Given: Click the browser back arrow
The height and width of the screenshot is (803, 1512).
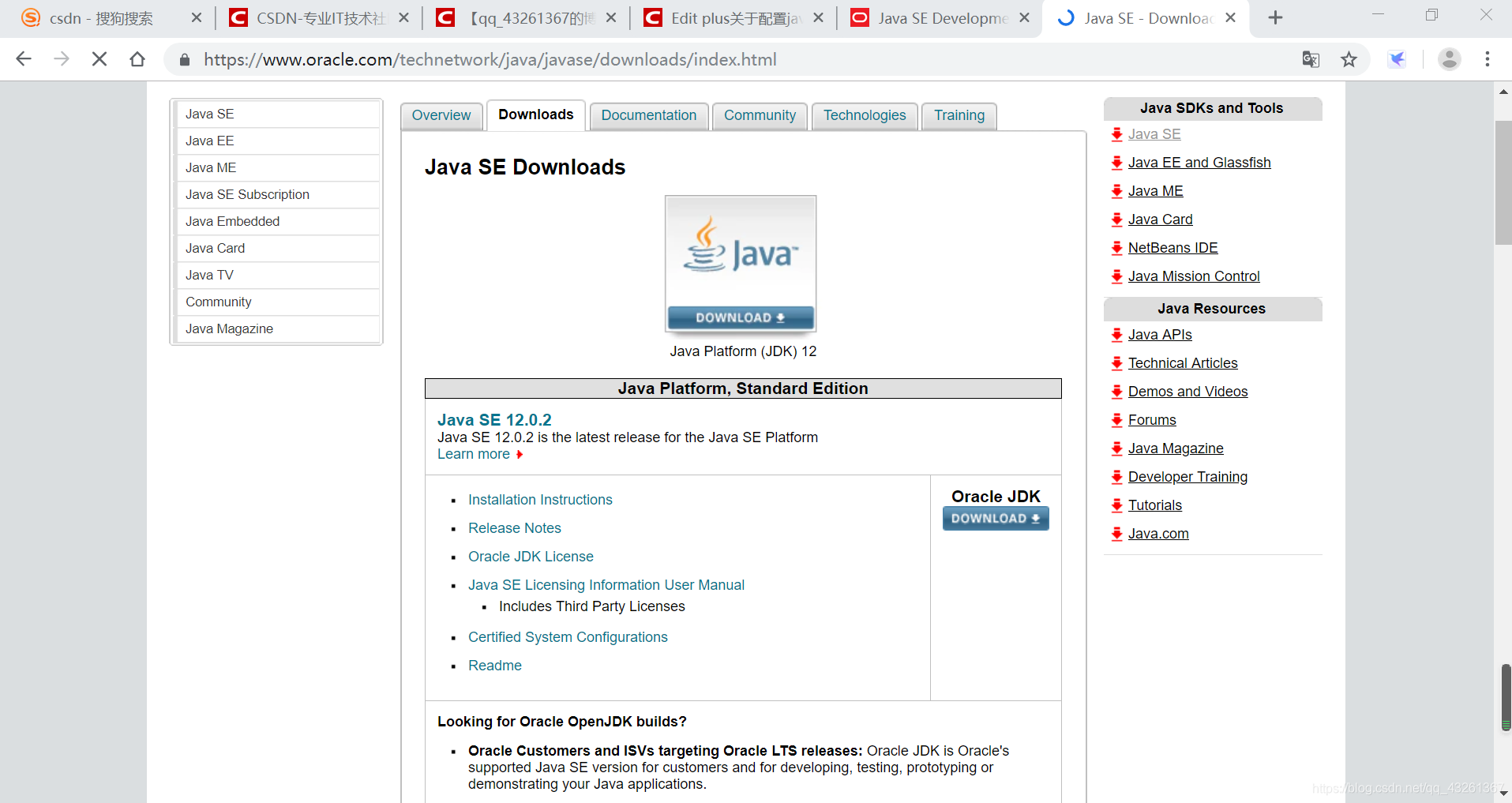Looking at the screenshot, I should tap(24, 59).
